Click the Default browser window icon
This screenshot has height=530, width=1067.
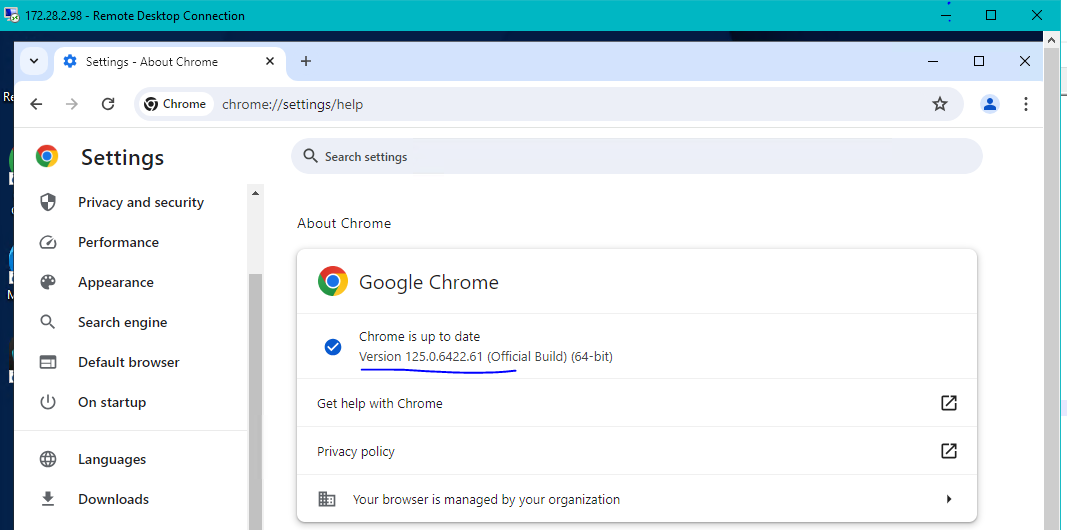click(48, 362)
